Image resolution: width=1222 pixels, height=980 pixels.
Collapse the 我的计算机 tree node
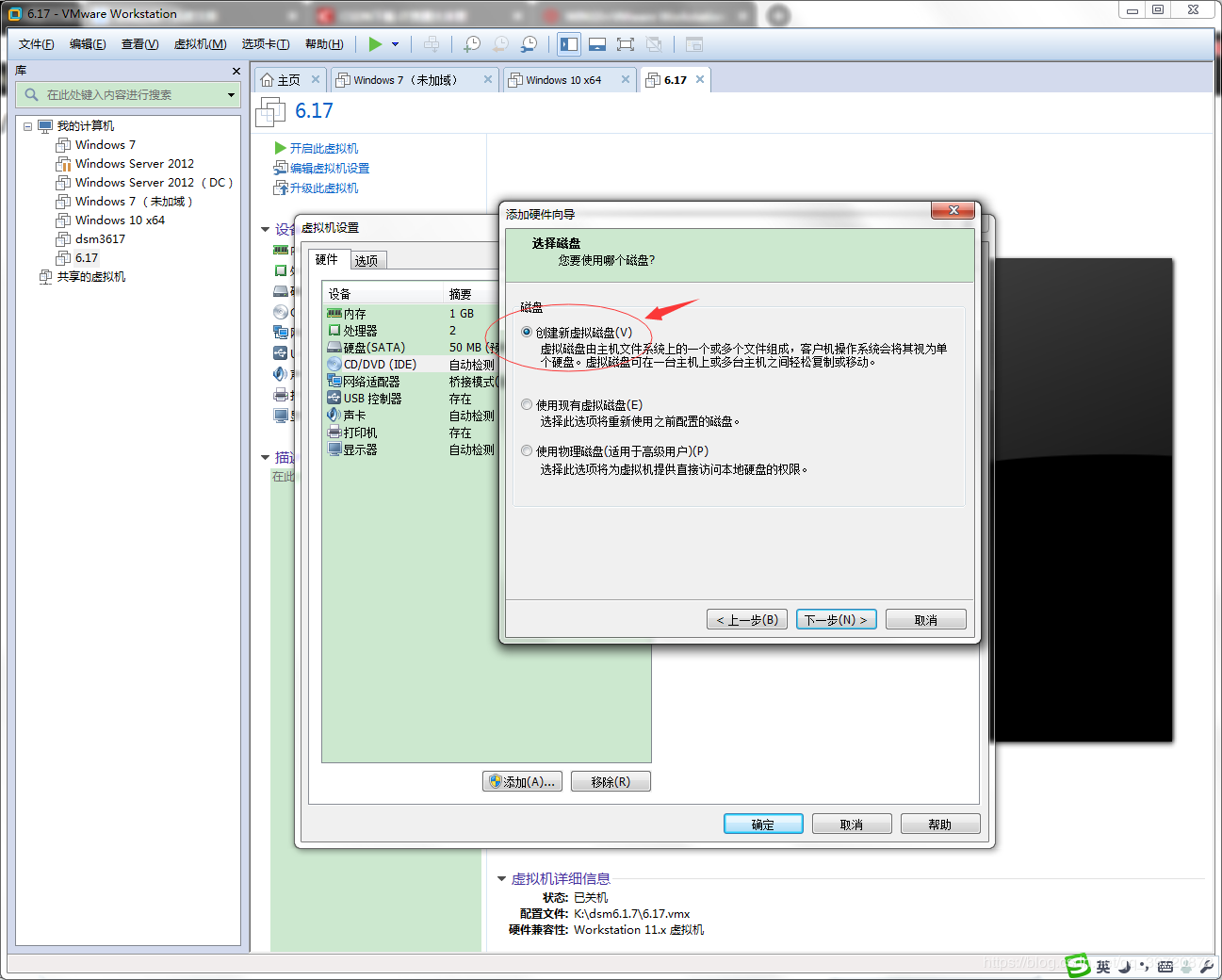point(27,126)
